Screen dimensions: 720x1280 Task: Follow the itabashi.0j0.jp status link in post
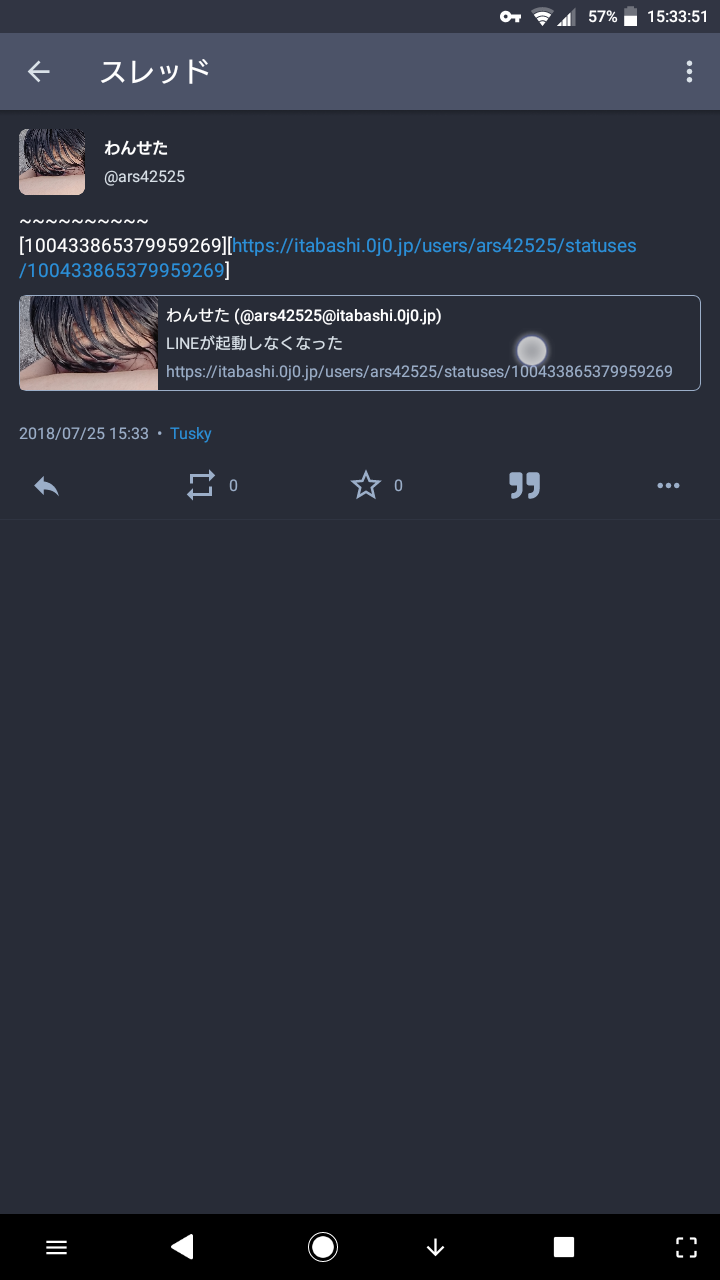[328, 258]
